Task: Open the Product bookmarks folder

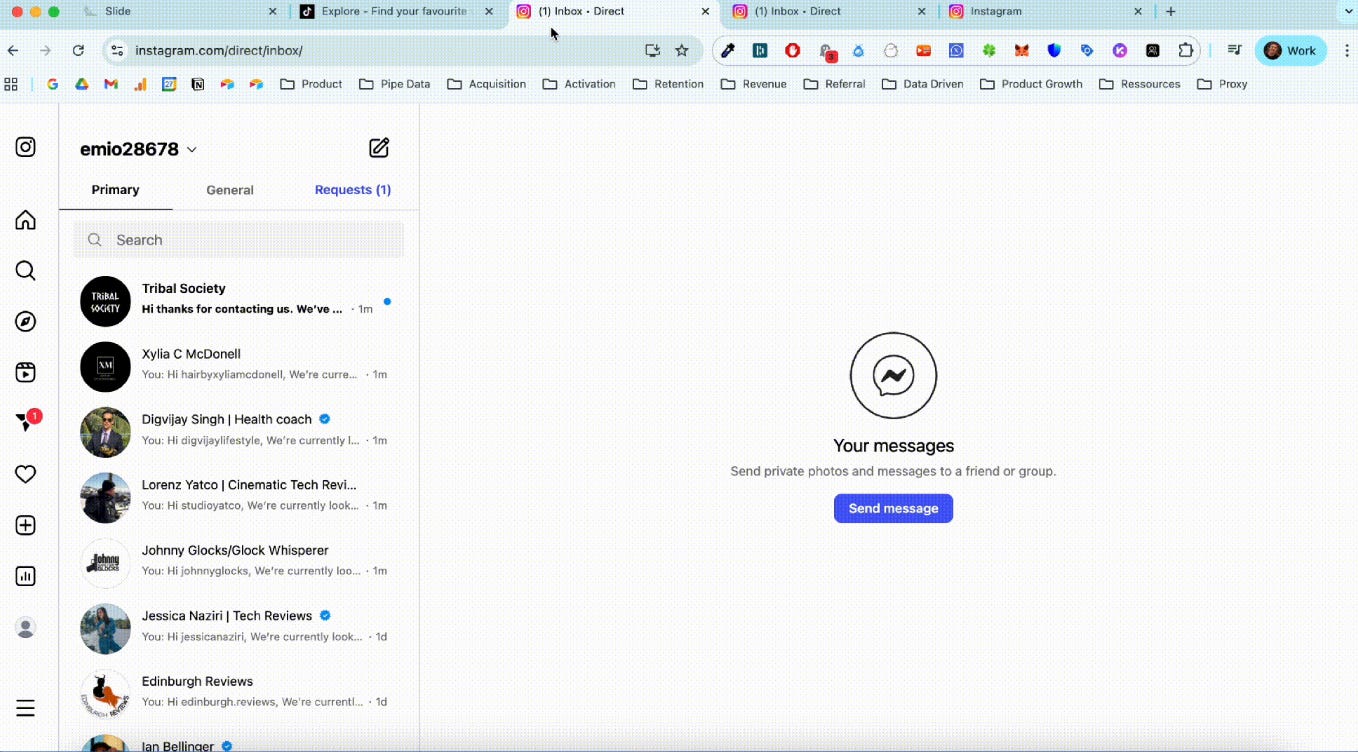Action: (311, 84)
